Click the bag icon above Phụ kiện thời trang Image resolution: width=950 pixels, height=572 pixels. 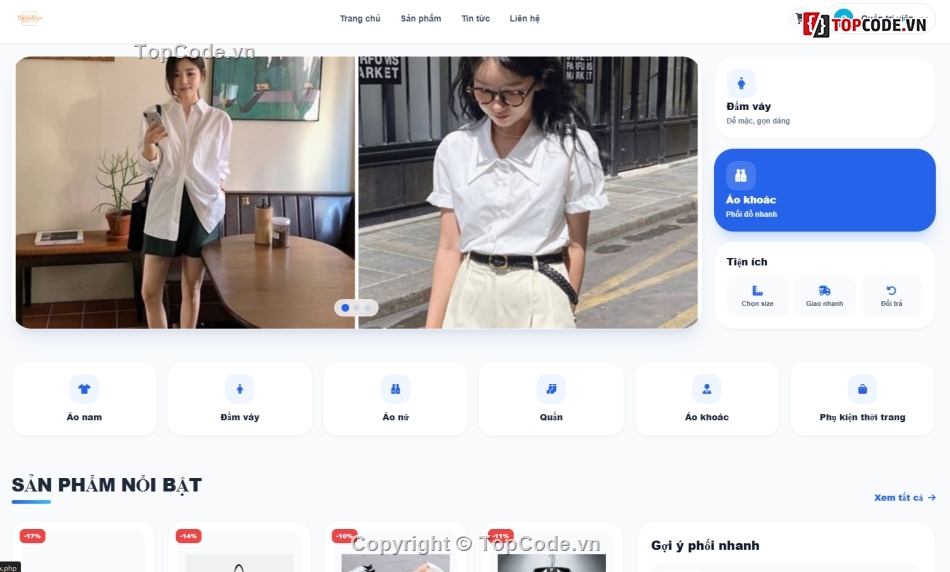pyautogui.click(x=862, y=389)
